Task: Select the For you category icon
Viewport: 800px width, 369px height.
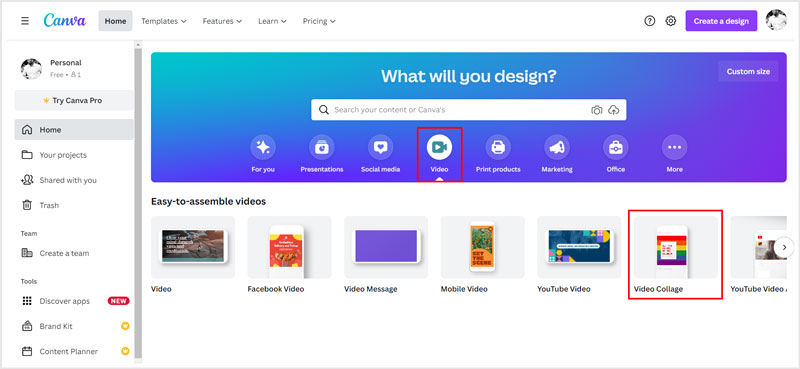Action: tap(263, 148)
